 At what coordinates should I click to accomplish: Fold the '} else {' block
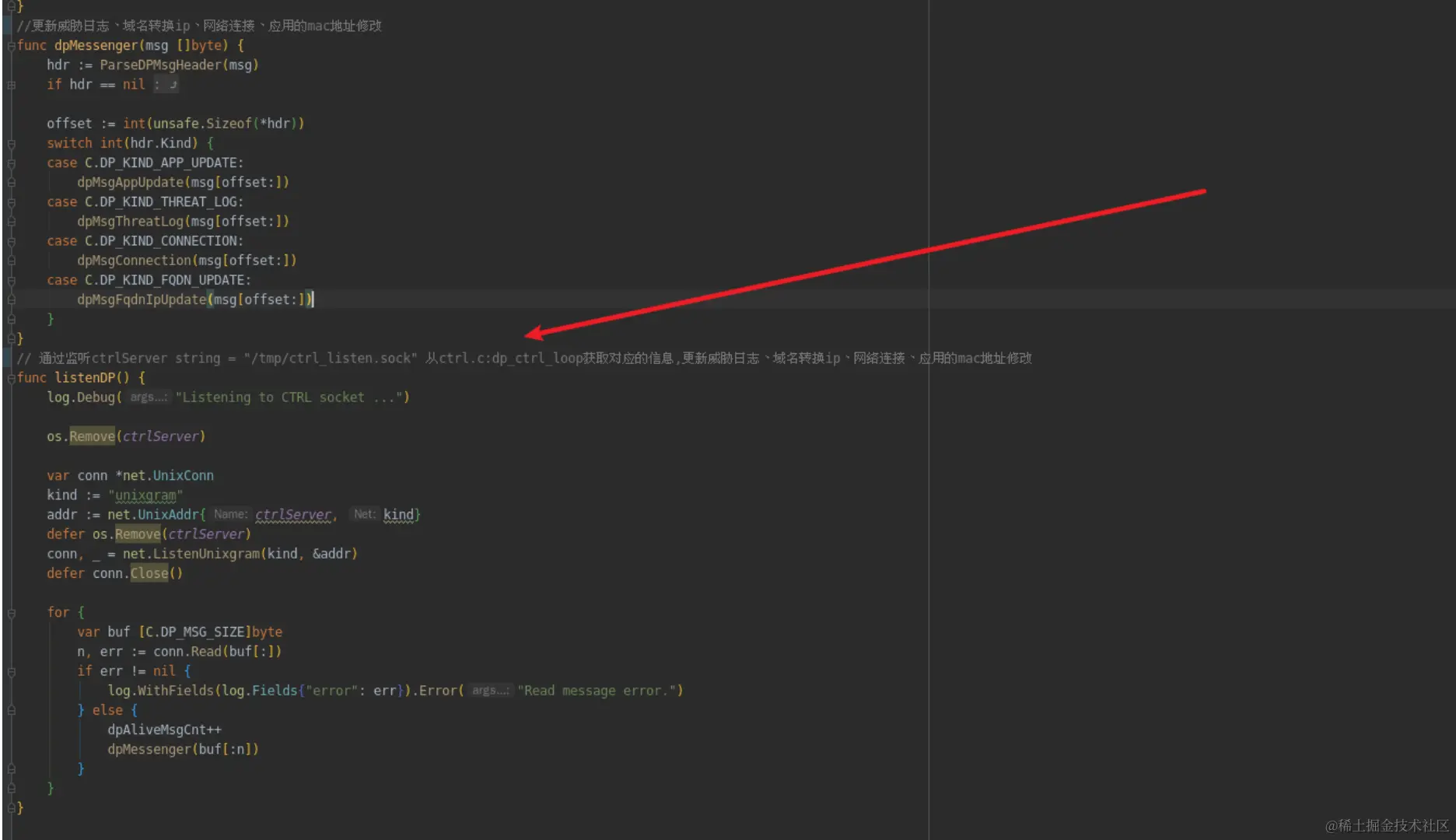click(x=11, y=710)
